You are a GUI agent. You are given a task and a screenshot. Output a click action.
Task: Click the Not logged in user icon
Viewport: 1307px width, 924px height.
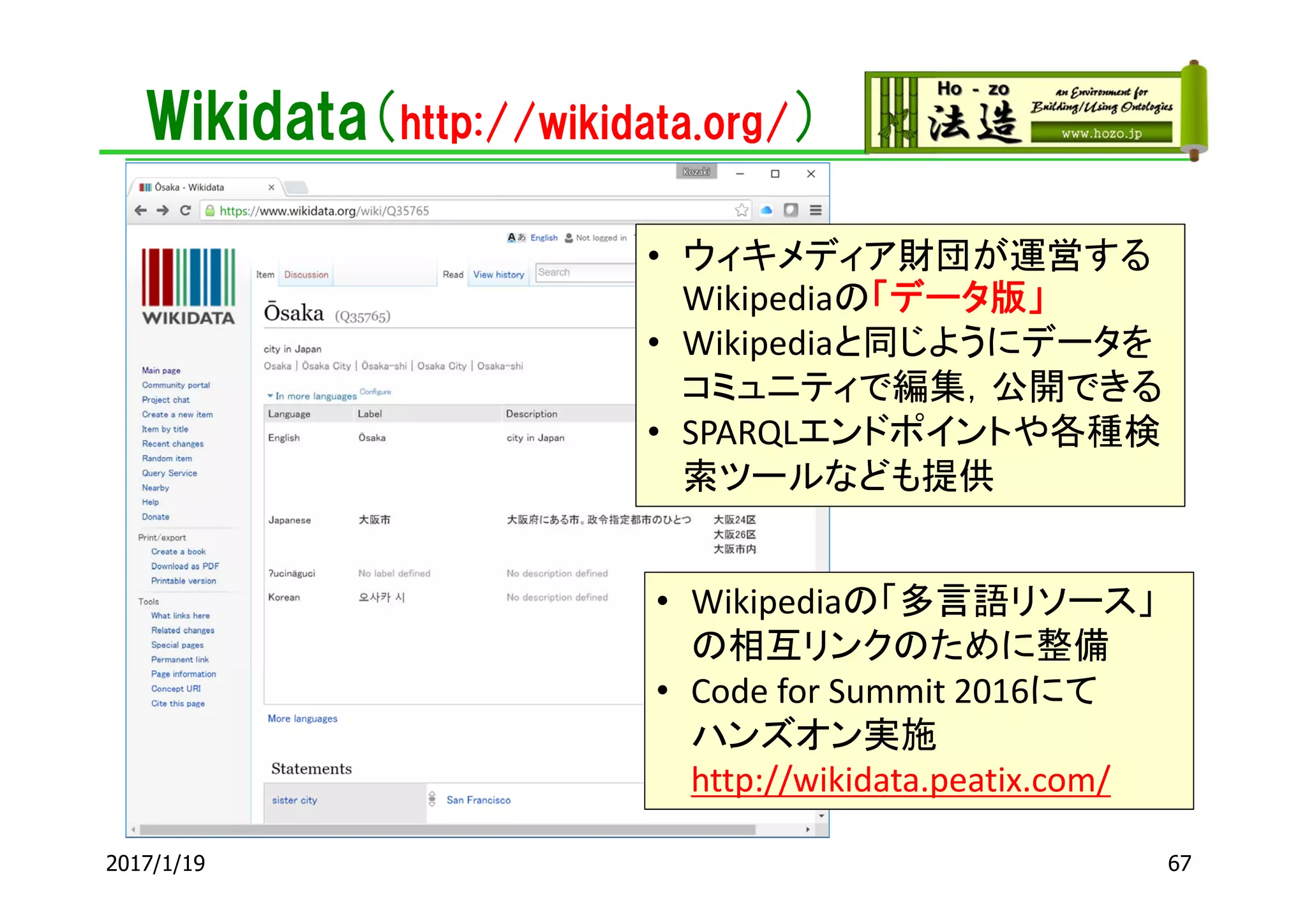(x=569, y=238)
